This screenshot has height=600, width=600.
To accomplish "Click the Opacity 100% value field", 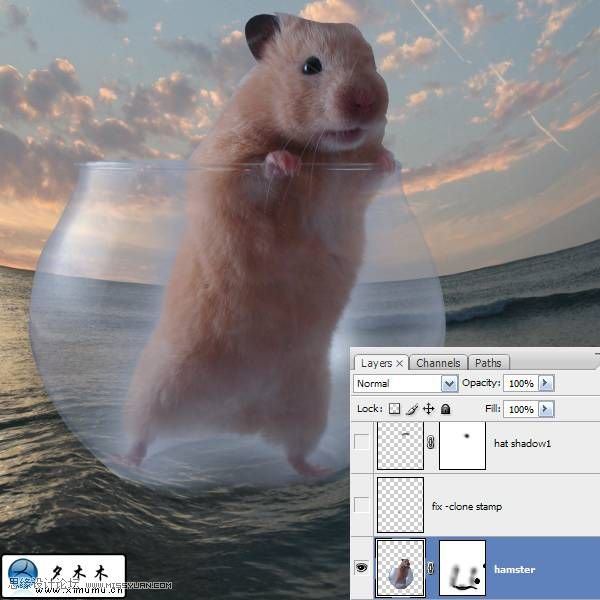I will [521, 383].
